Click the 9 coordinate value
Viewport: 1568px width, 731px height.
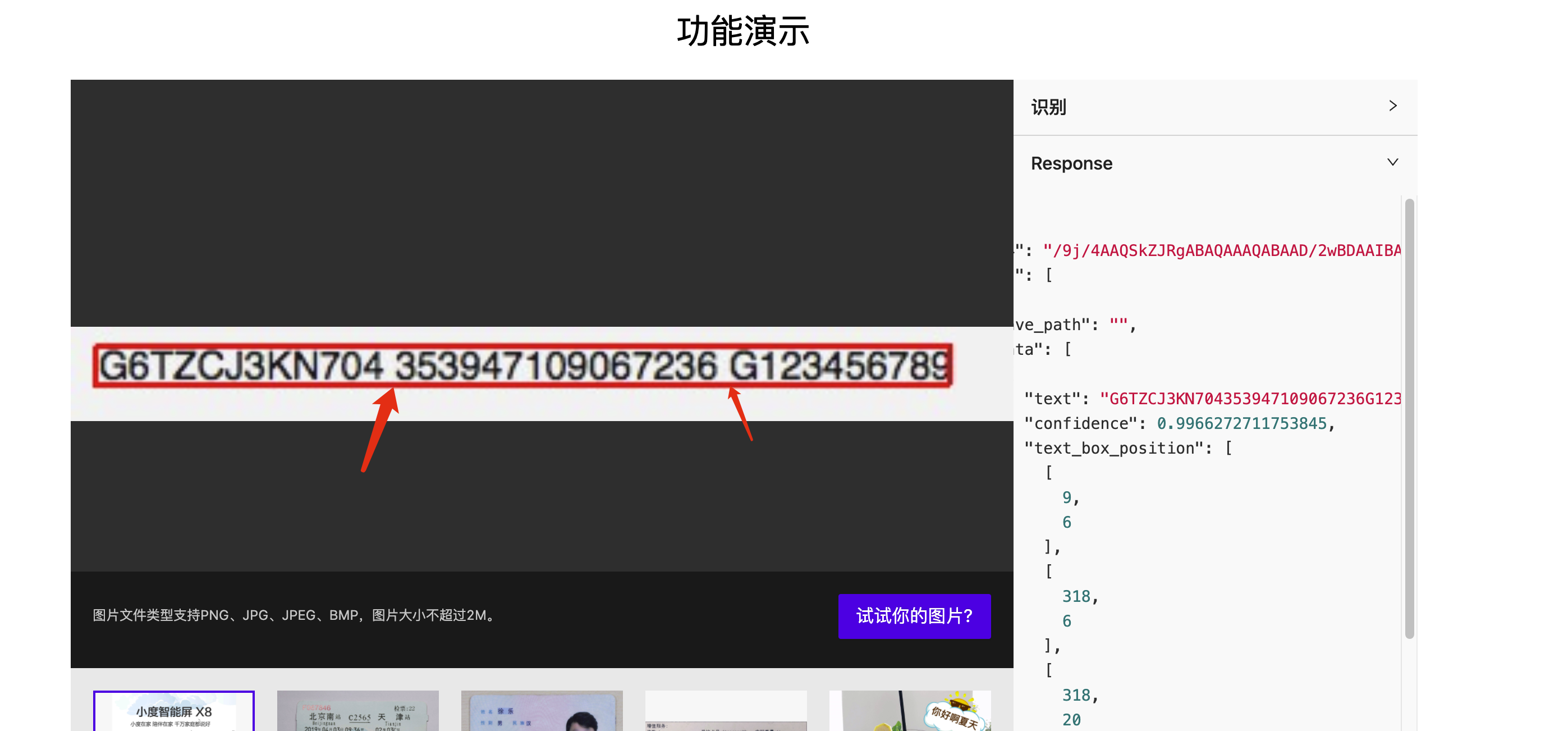1066,497
